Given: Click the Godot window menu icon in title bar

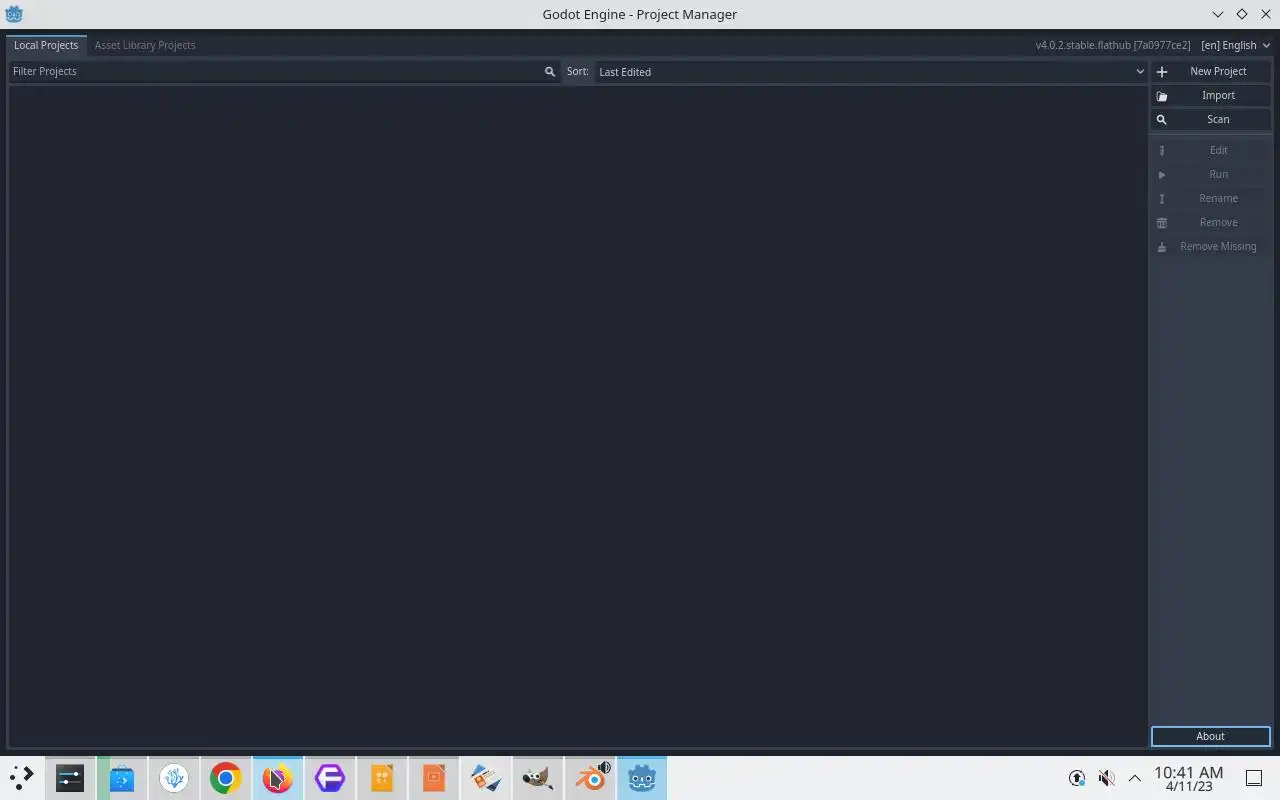Looking at the screenshot, I should pos(14,14).
